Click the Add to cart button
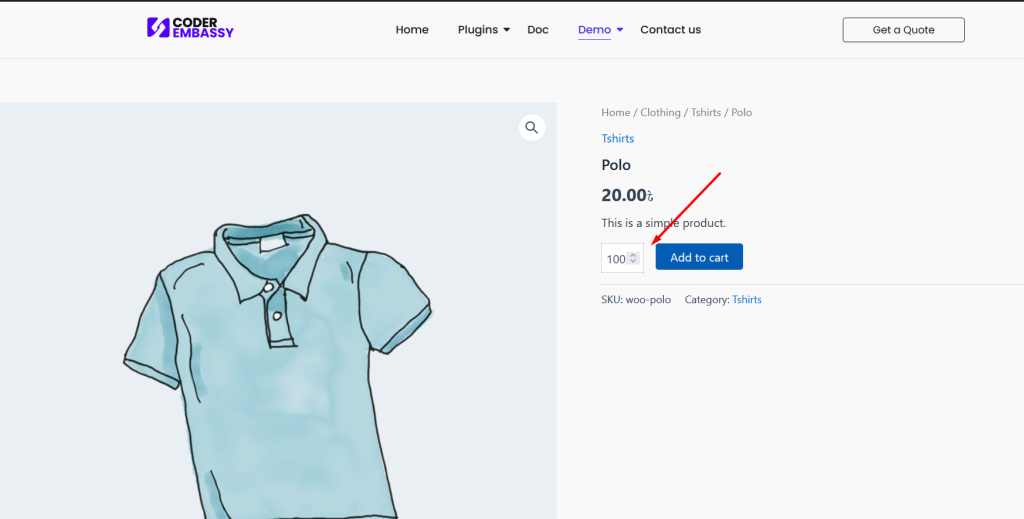 [699, 257]
